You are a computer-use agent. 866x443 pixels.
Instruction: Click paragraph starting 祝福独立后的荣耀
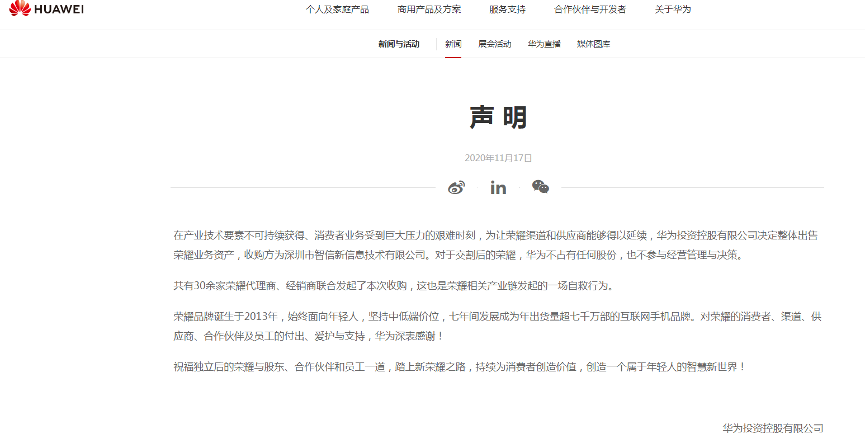(460, 367)
